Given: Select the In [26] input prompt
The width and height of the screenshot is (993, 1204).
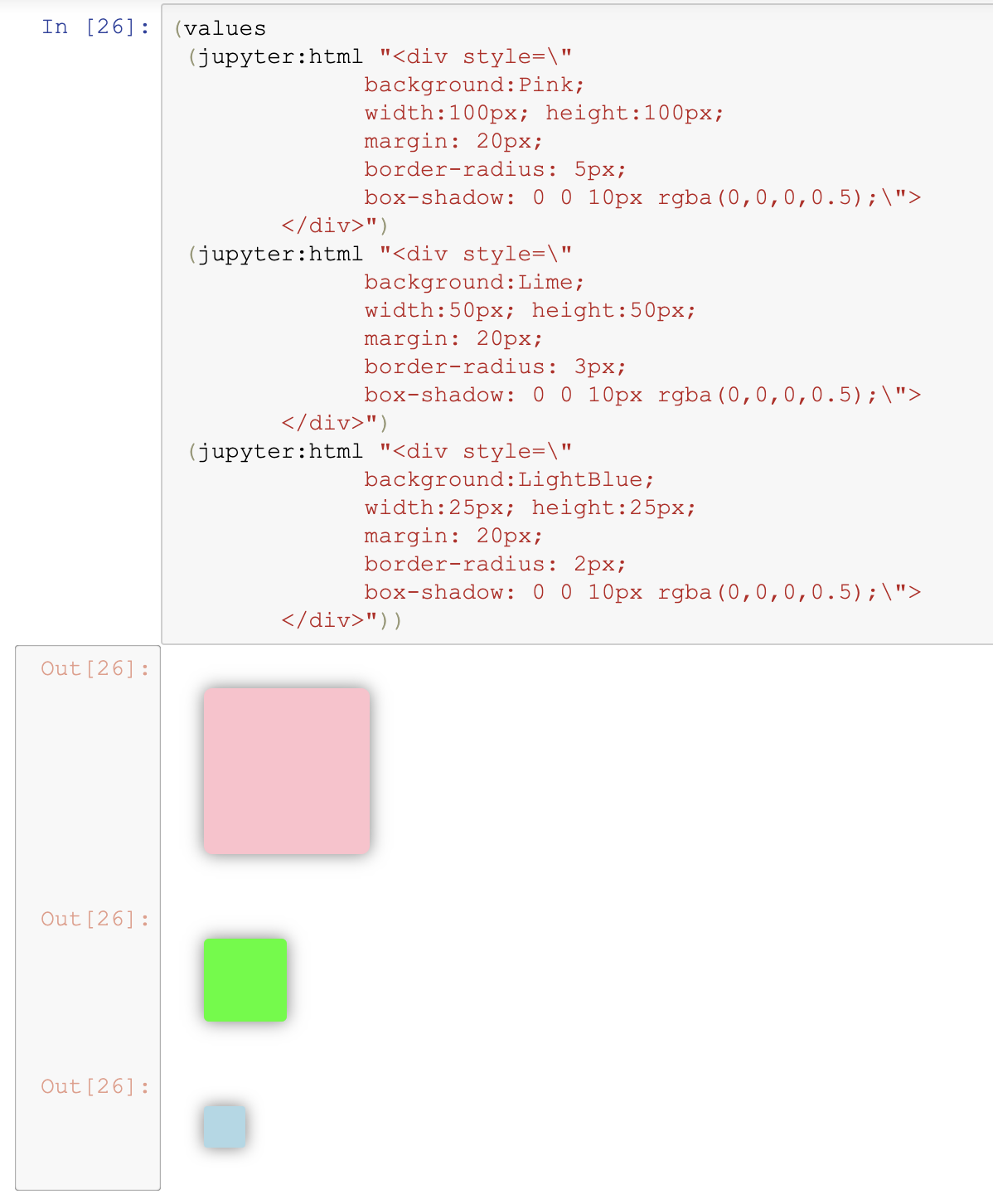Looking at the screenshot, I should click(95, 27).
